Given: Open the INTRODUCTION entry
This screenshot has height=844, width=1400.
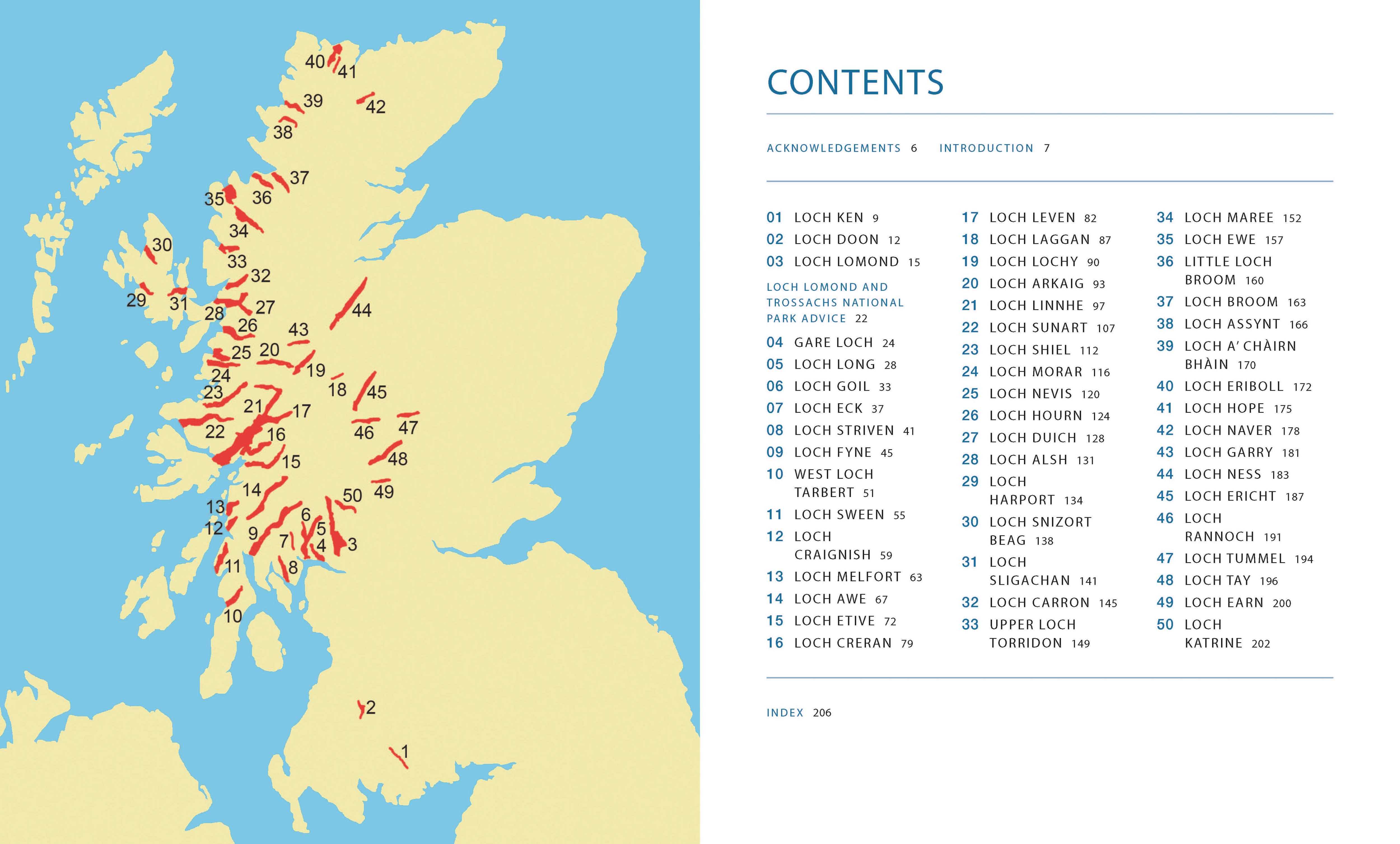Looking at the screenshot, I should 994,148.
